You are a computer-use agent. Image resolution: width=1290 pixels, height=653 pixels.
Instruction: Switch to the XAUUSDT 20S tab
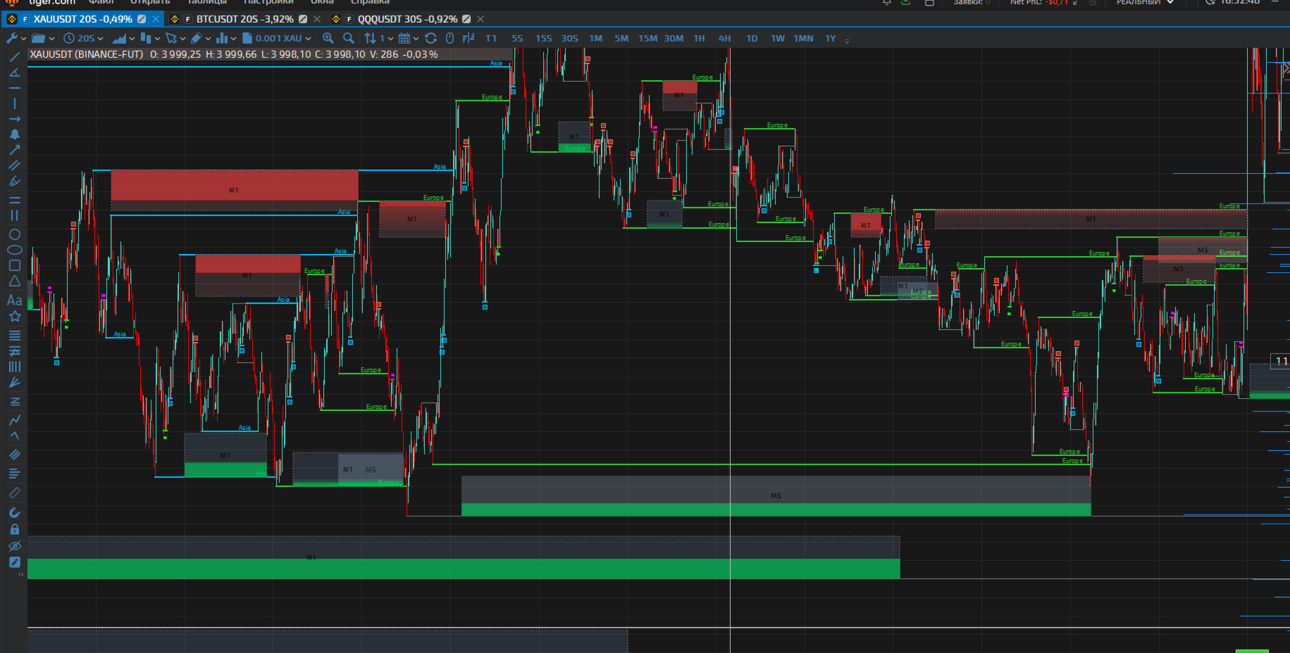coord(83,19)
